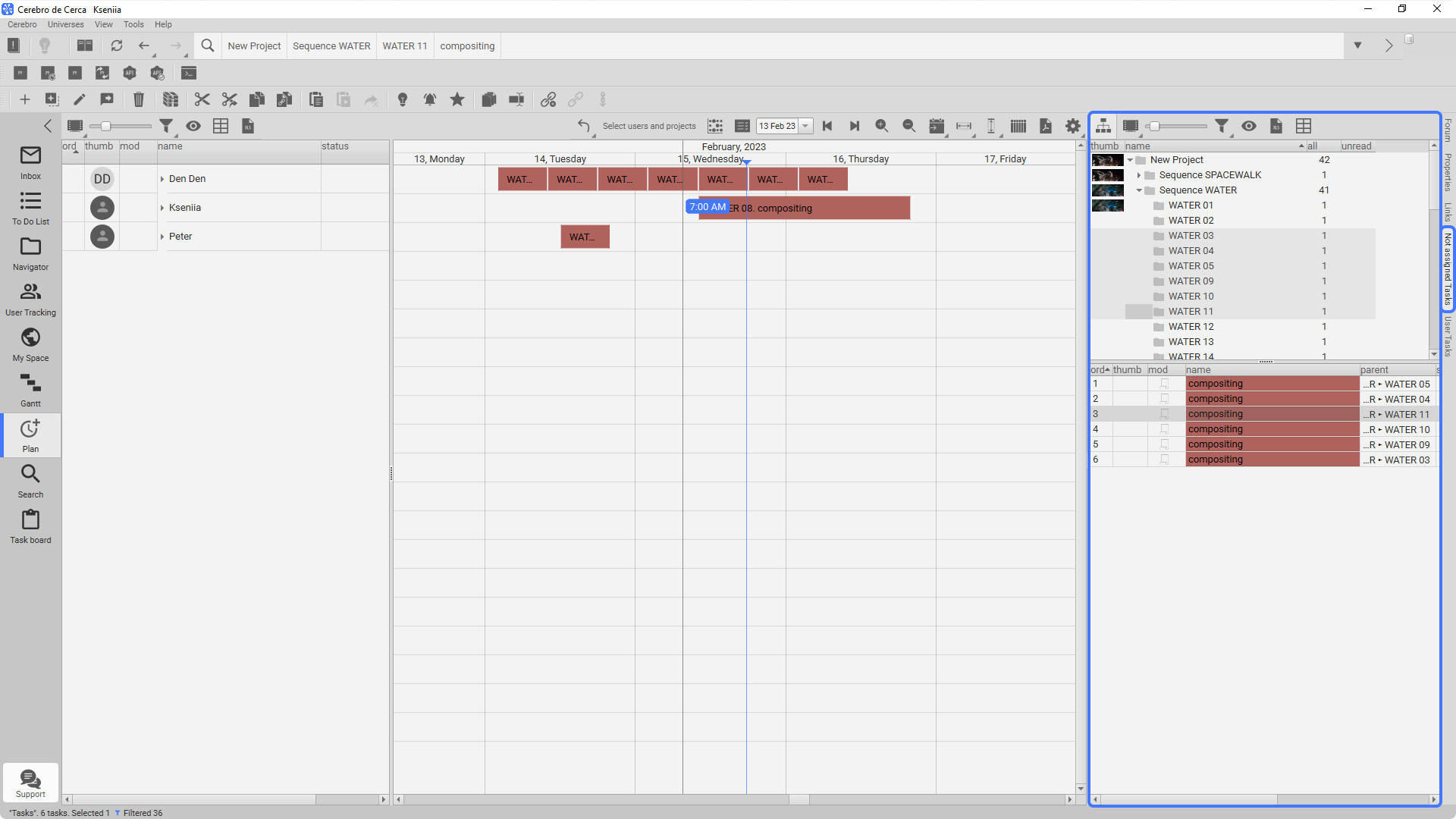Click compositing breadcrumb
Viewport: 1456px width, 819px height.
(x=467, y=45)
